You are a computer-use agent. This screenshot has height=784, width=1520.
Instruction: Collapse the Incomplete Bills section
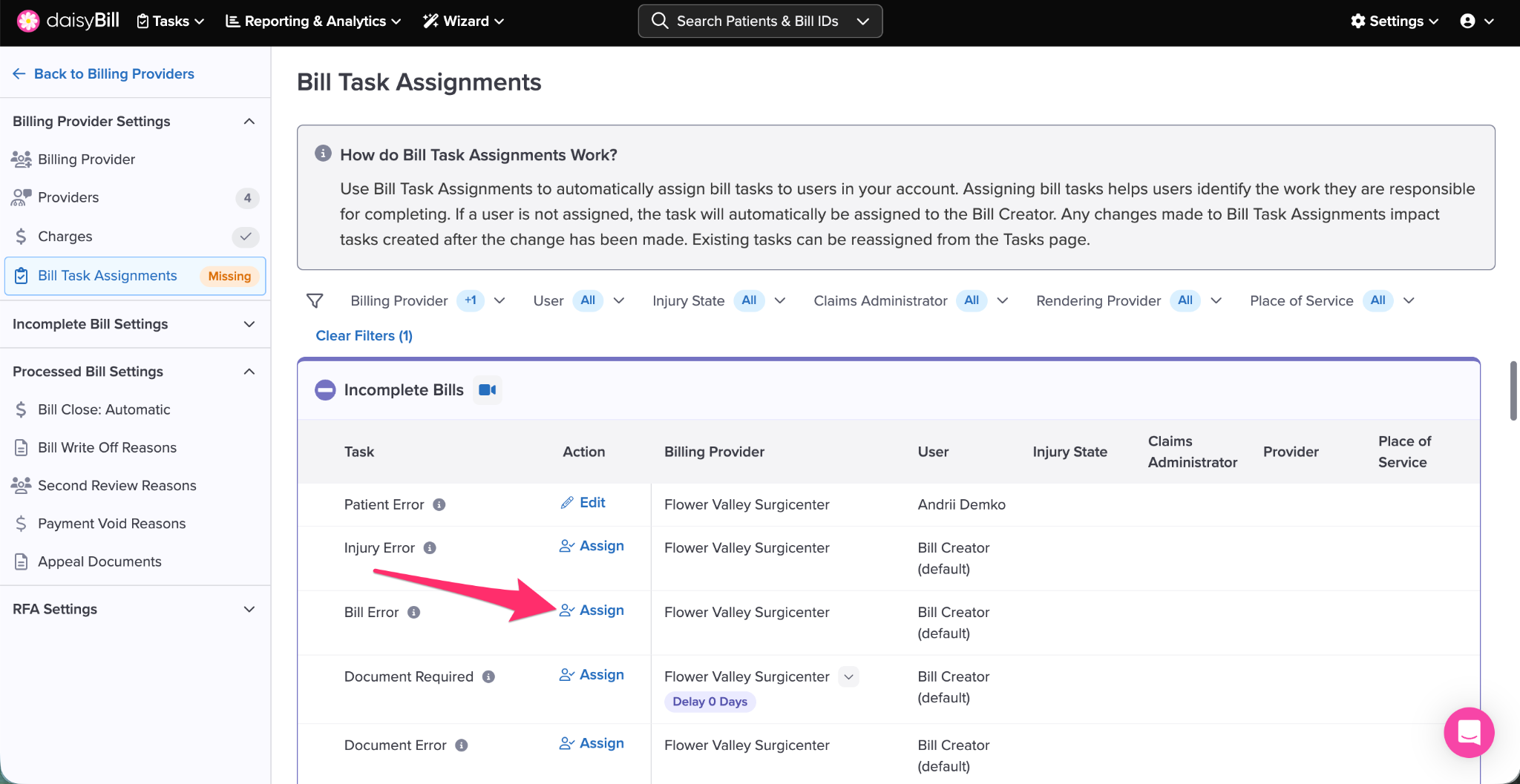tap(325, 390)
